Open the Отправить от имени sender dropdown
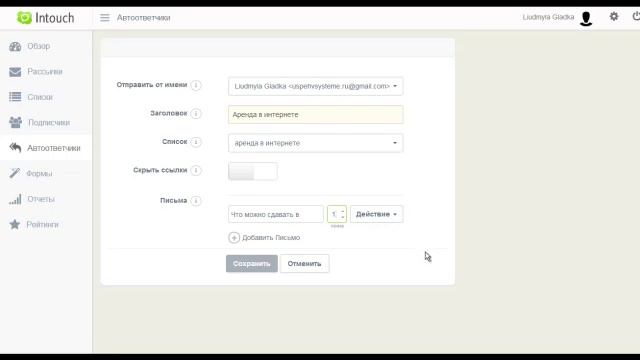This screenshot has height=360, width=640. click(316, 86)
